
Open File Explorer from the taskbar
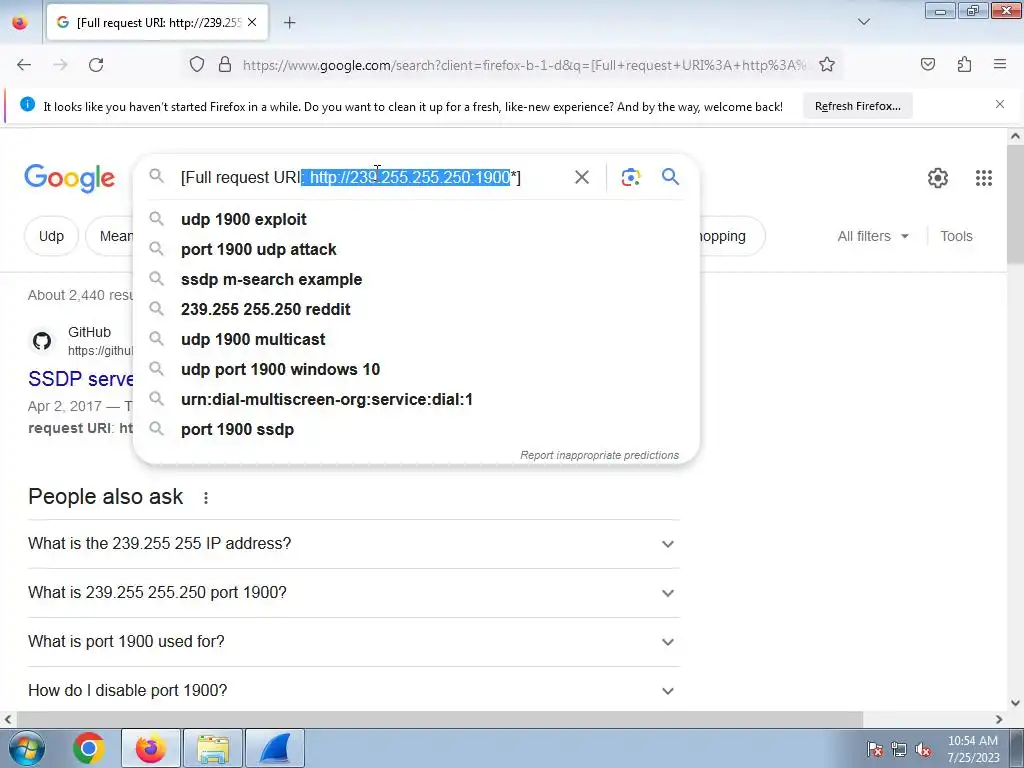213,748
